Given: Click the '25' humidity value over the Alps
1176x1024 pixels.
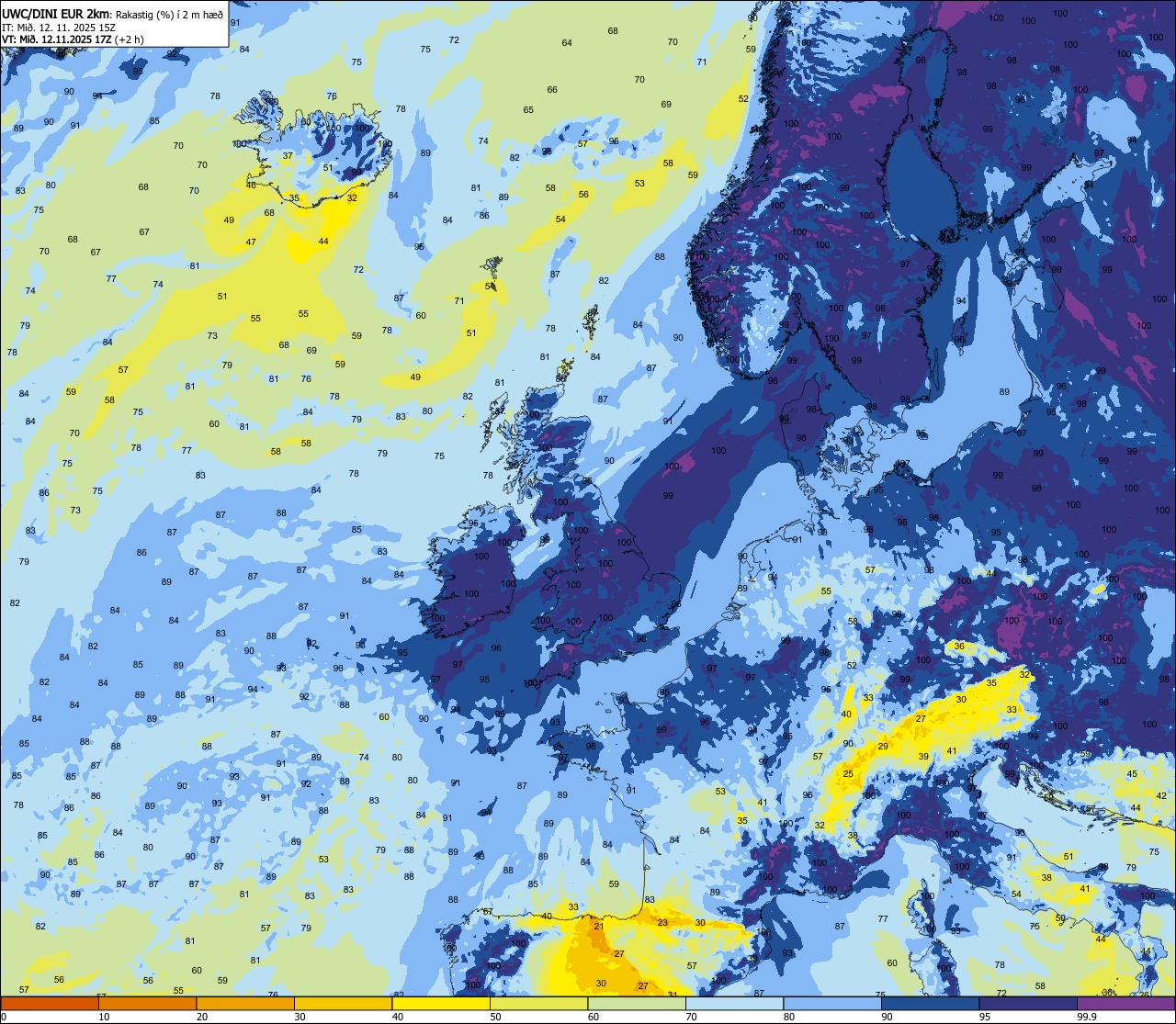Looking at the screenshot, I should pyautogui.click(x=848, y=773).
